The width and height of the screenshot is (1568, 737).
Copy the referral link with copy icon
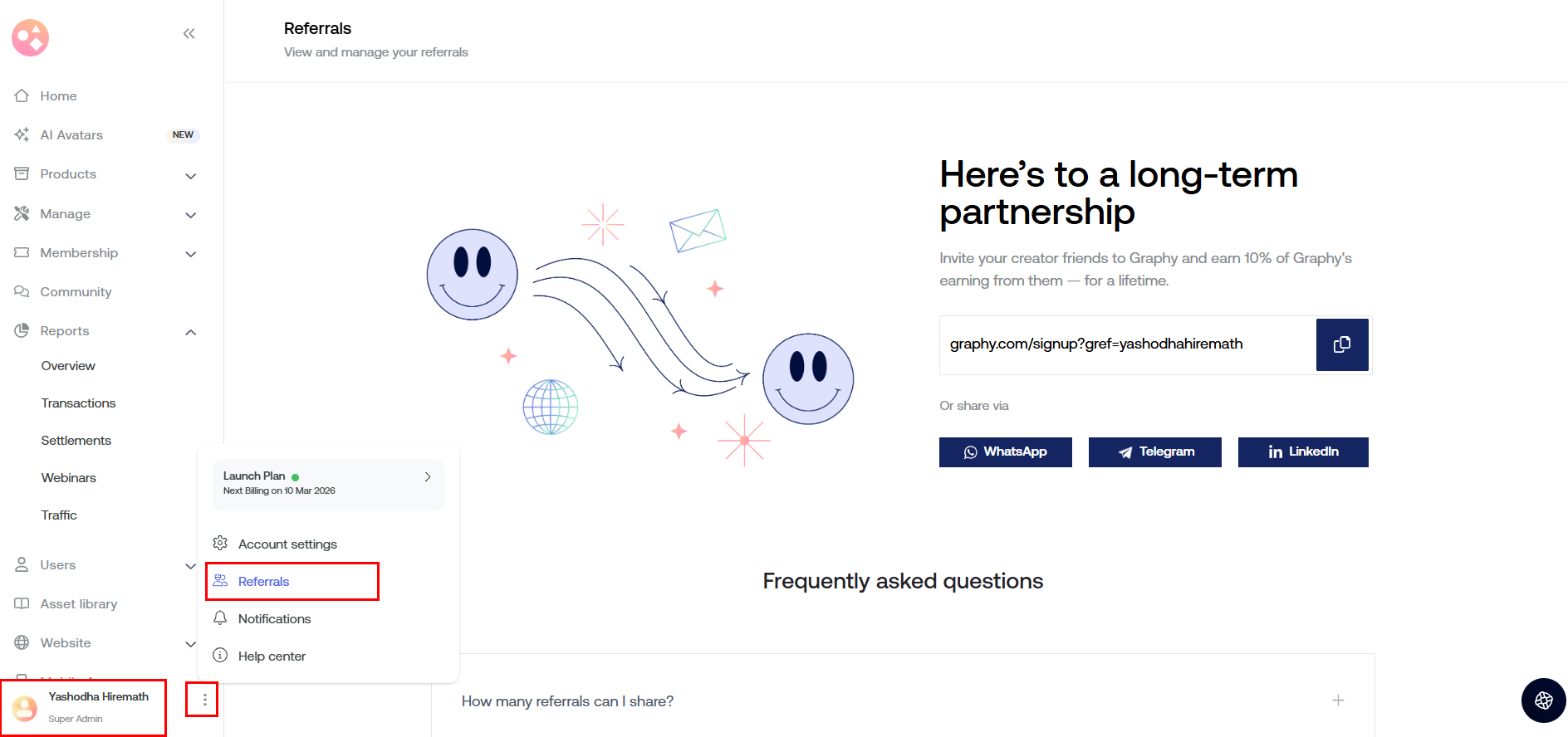tap(1341, 344)
